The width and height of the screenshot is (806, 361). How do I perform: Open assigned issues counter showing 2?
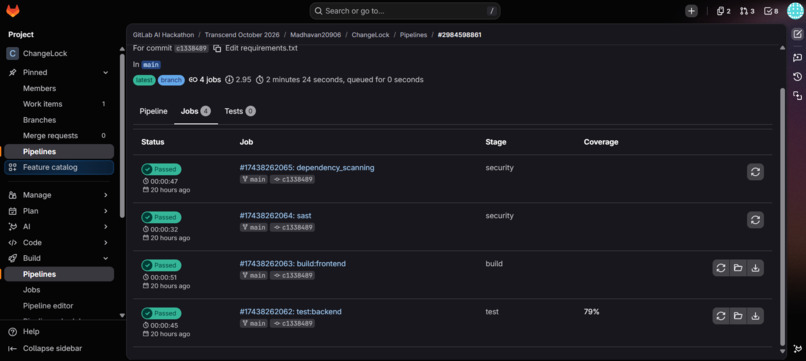click(x=723, y=11)
